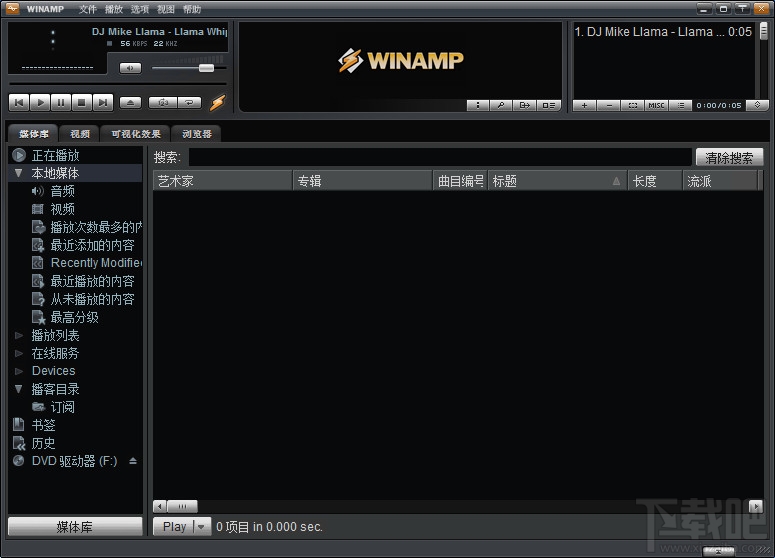The image size is (775, 558).
Task: Switch to the 可视化效果 tab
Action: (135, 134)
